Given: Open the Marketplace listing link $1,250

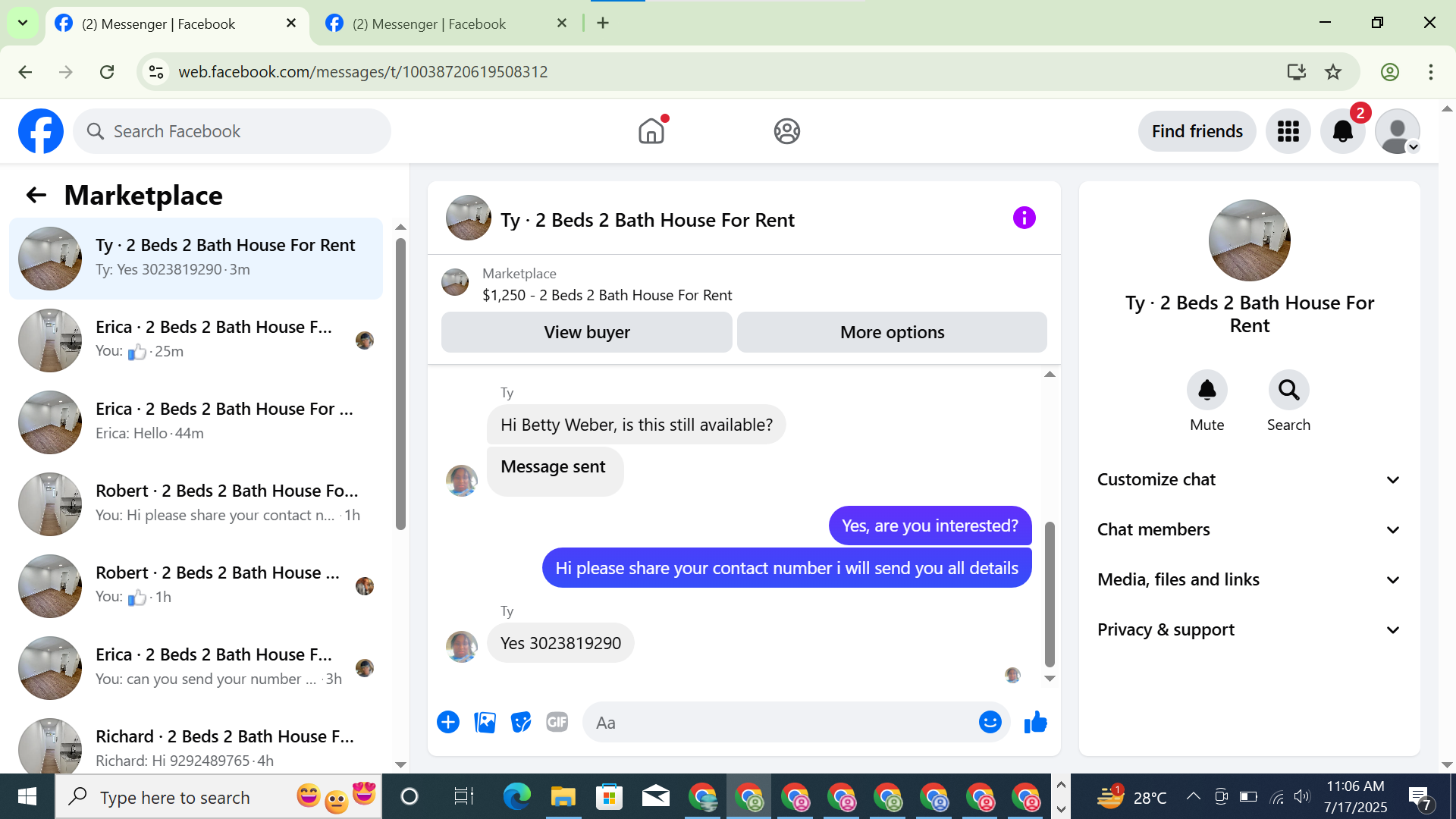Looking at the screenshot, I should click(607, 295).
